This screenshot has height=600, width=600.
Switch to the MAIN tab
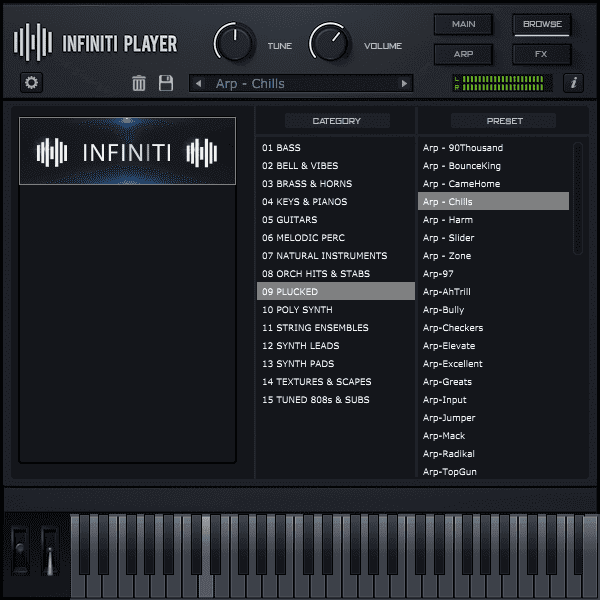(463, 24)
